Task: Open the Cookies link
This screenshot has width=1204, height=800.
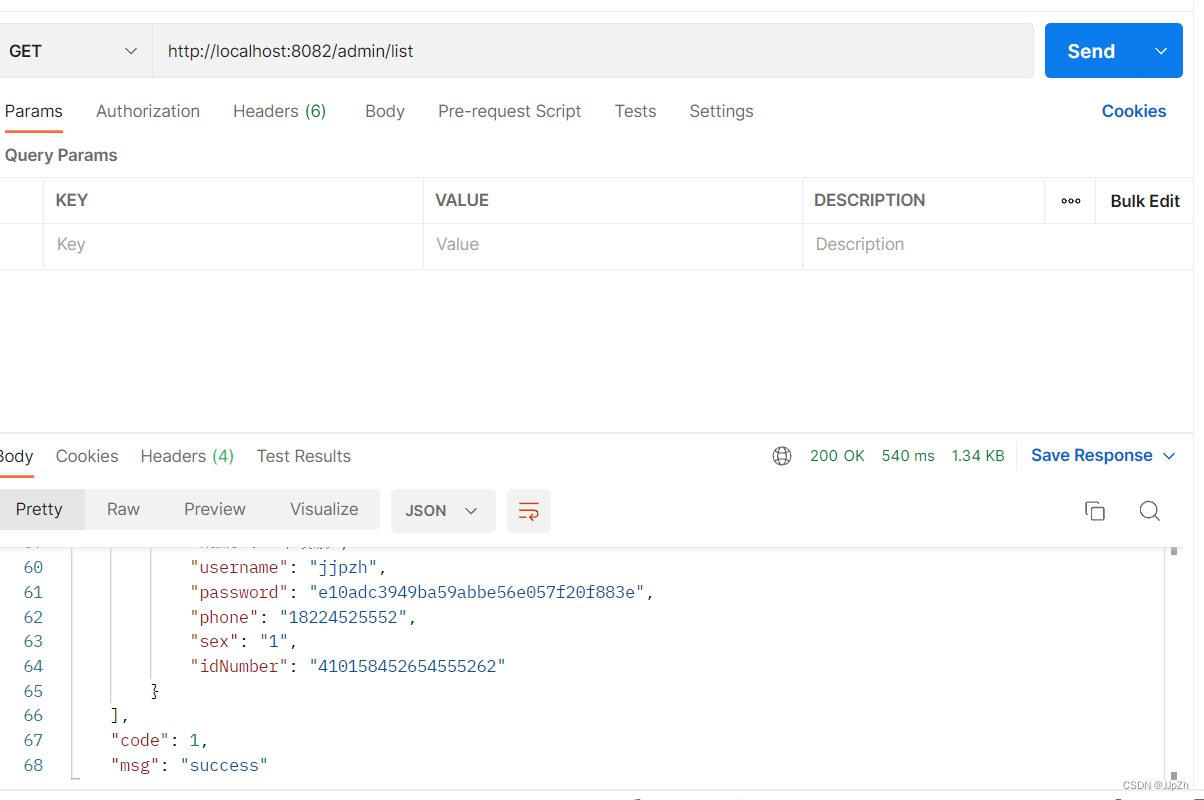Action: click(1134, 111)
